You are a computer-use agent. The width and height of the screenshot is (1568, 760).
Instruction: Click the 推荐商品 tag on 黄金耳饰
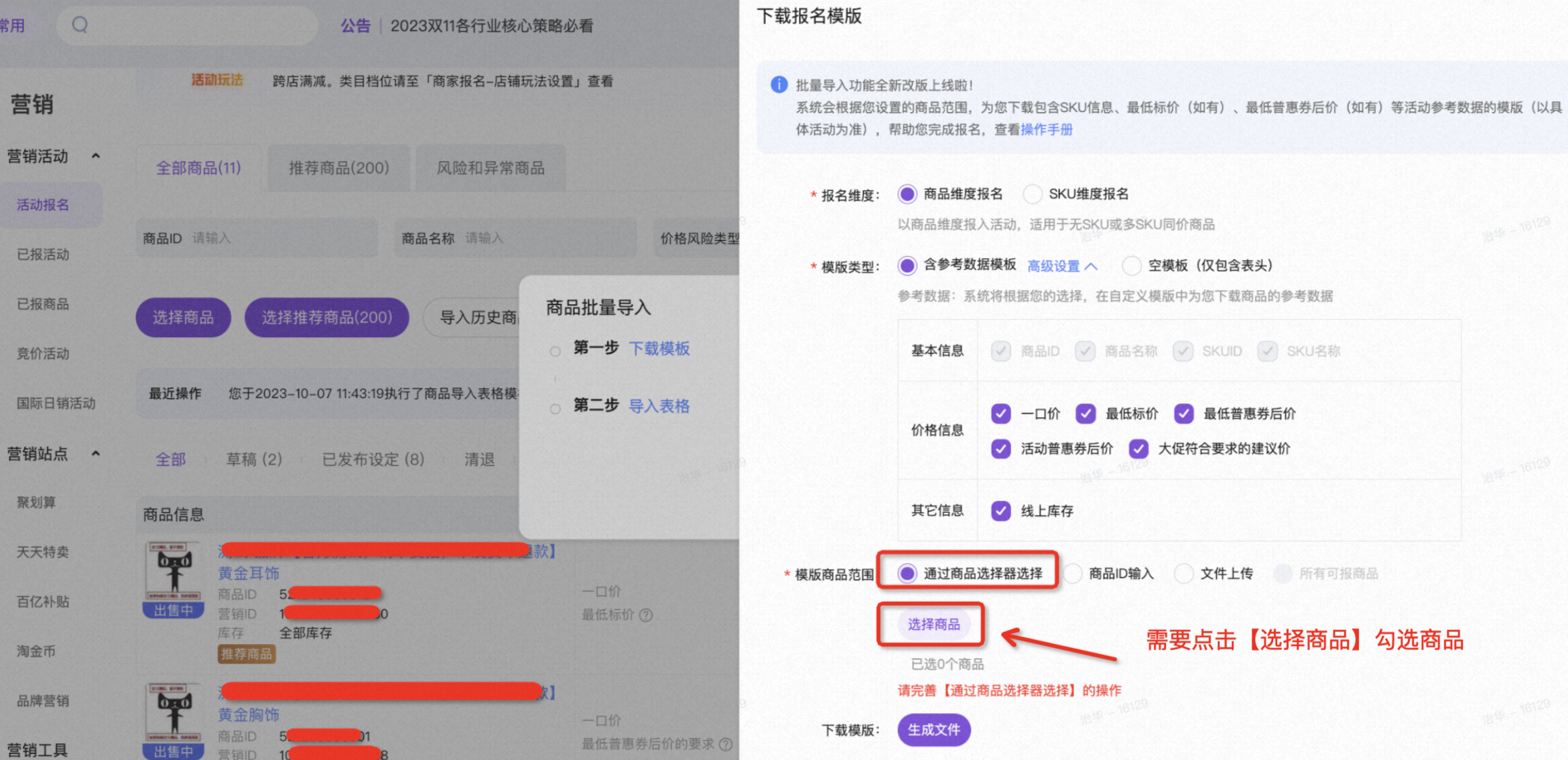tap(247, 653)
